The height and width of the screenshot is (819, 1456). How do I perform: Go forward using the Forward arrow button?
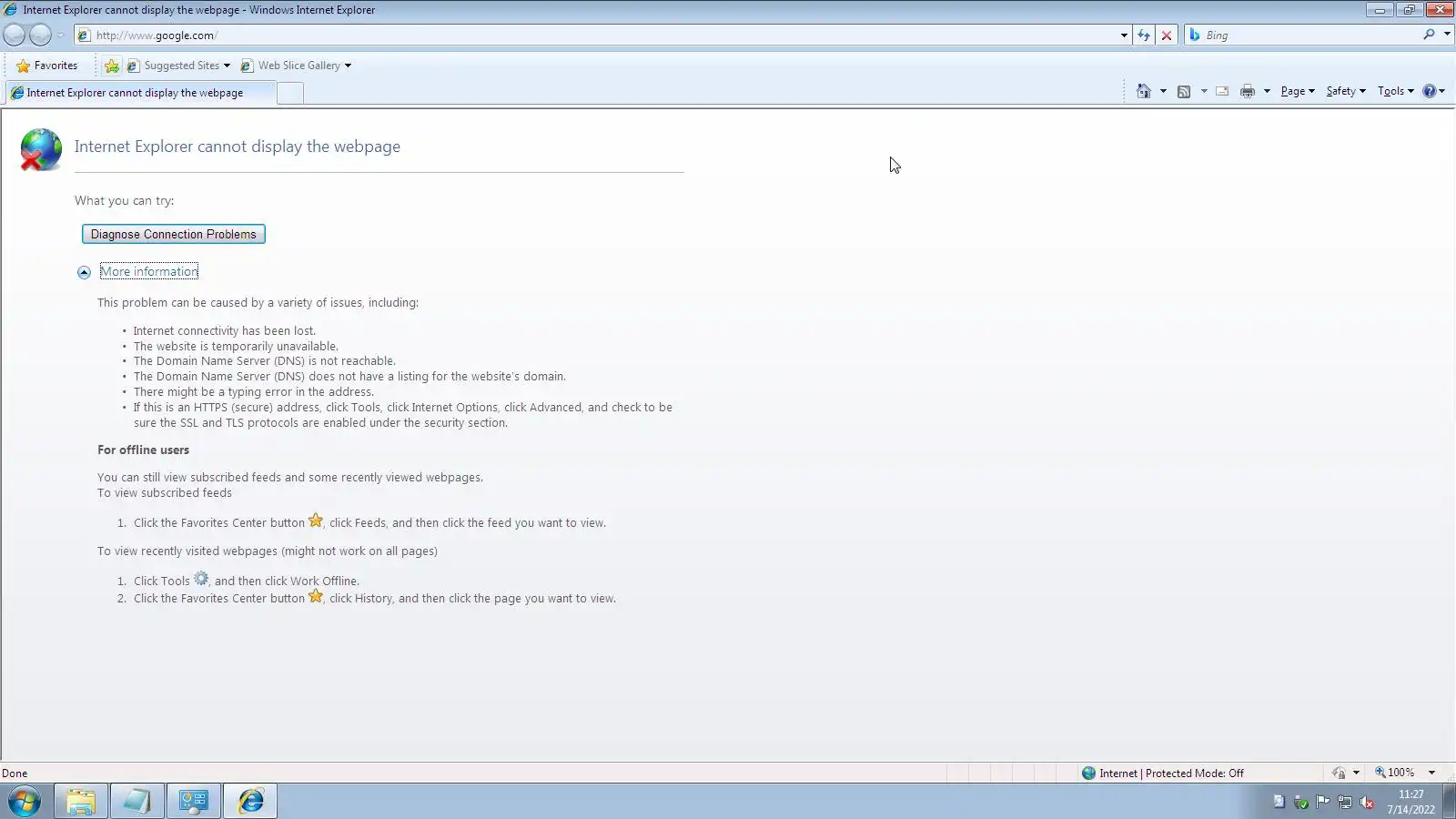pyautogui.click(x=40, y=35)
